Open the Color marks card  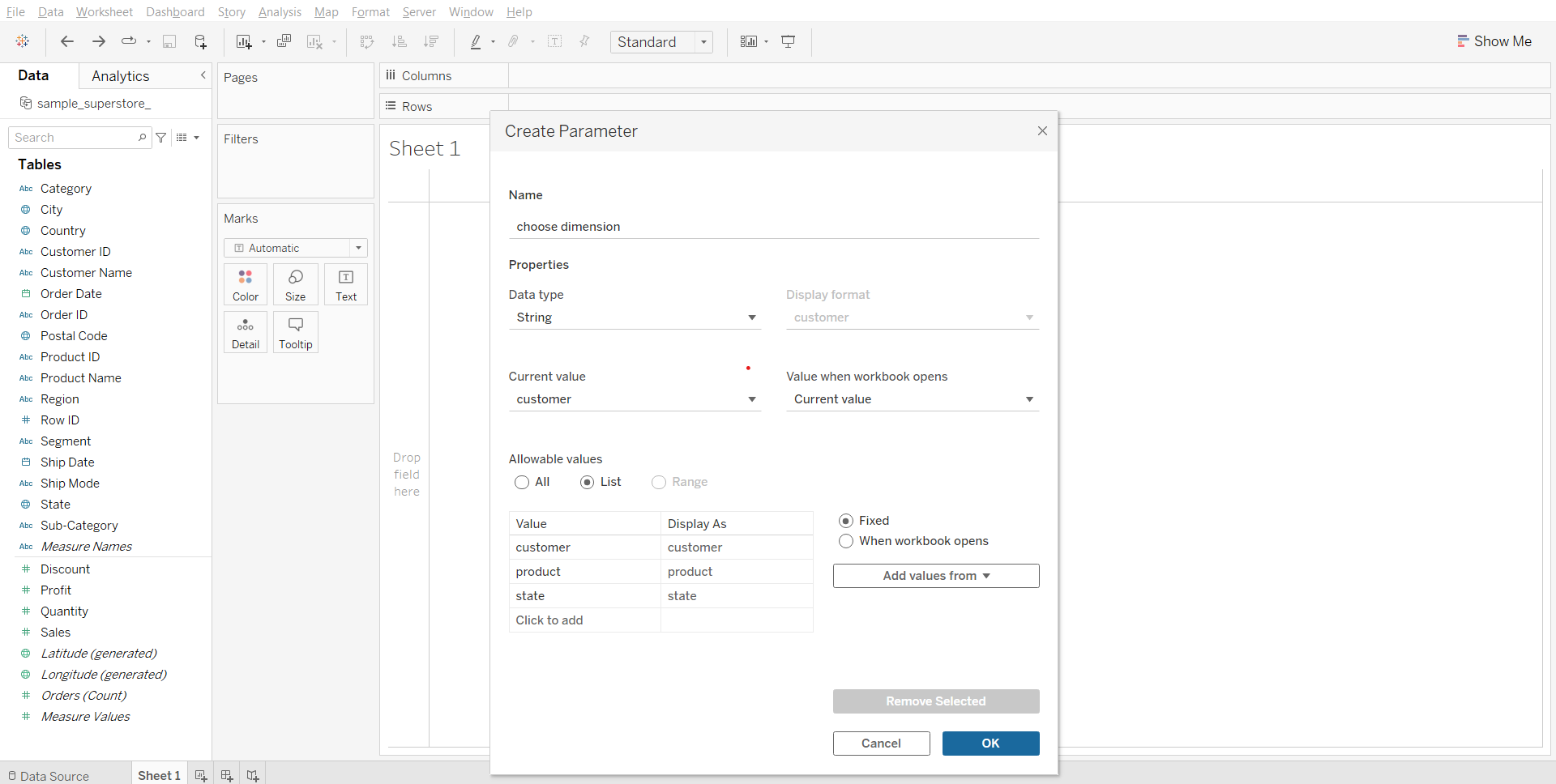(246, 284)
